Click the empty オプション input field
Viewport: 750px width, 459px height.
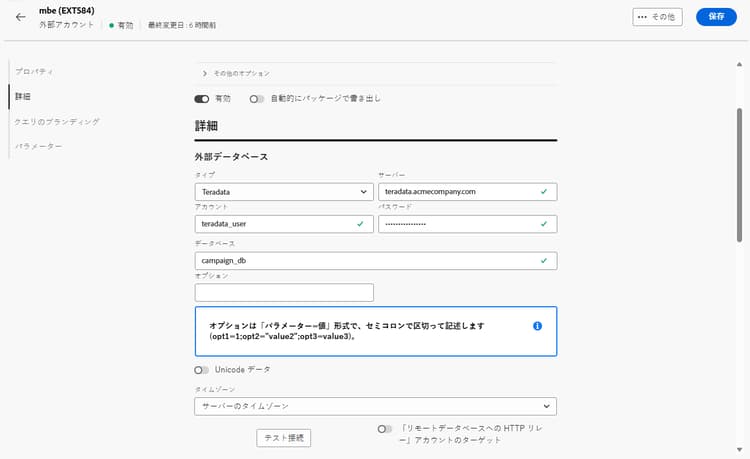pos(284,293)
